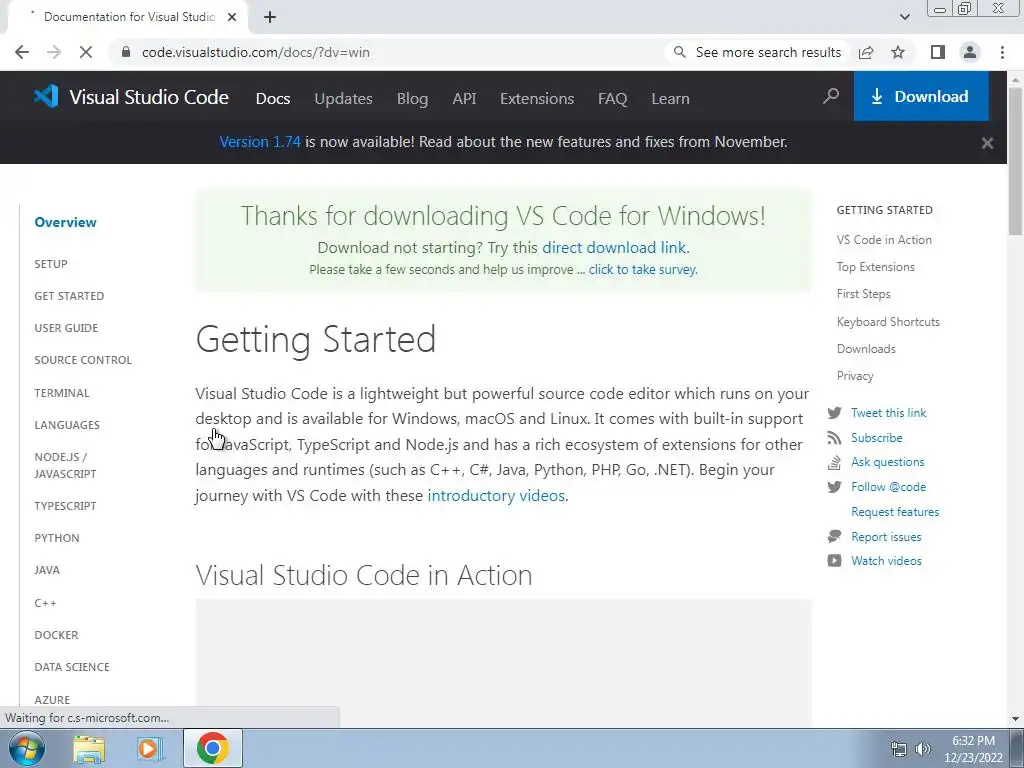View site info via the padlock icon
The image size is (1024, 768).
126,52
